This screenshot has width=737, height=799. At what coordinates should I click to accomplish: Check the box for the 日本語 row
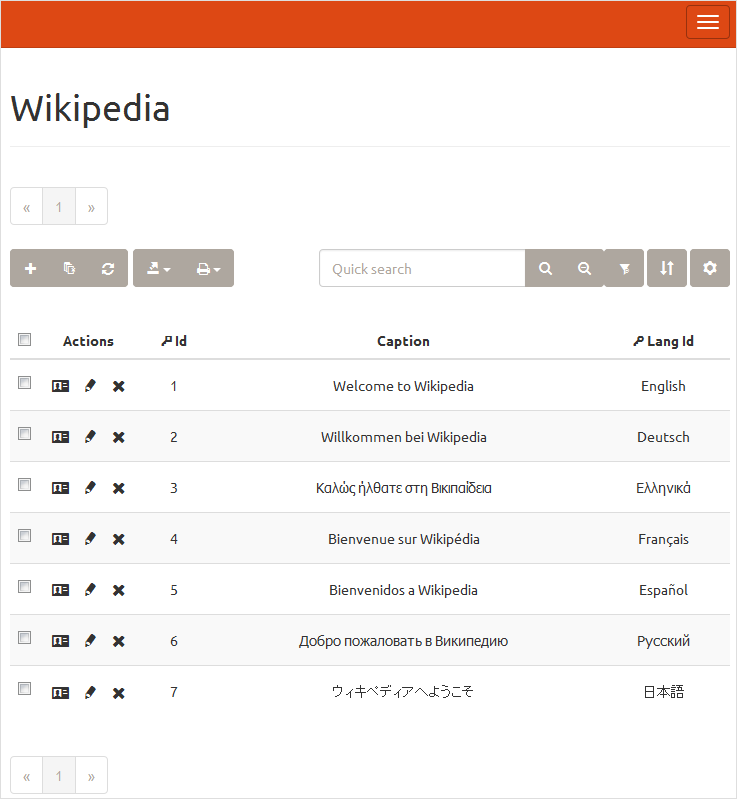point(24,688)
